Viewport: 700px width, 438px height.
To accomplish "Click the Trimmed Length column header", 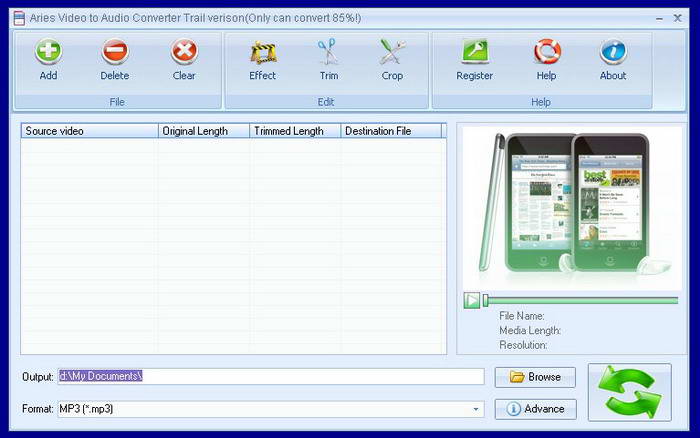I will [x=295, y=131].
